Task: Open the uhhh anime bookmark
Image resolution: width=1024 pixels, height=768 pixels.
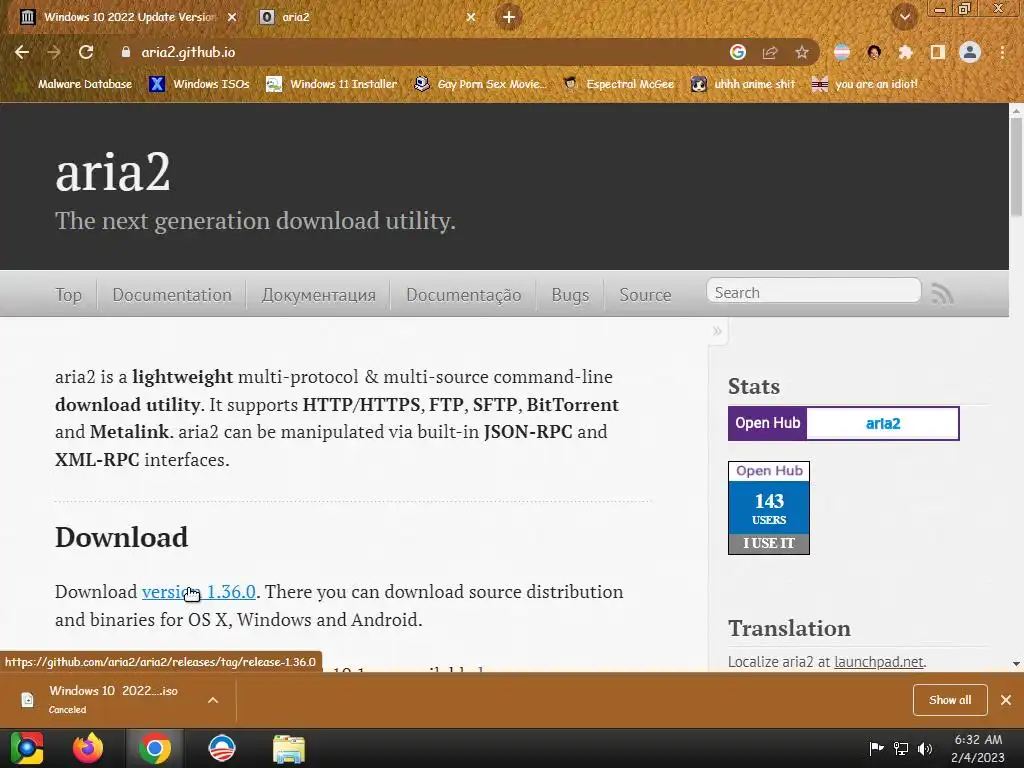Action: [743, 84]
